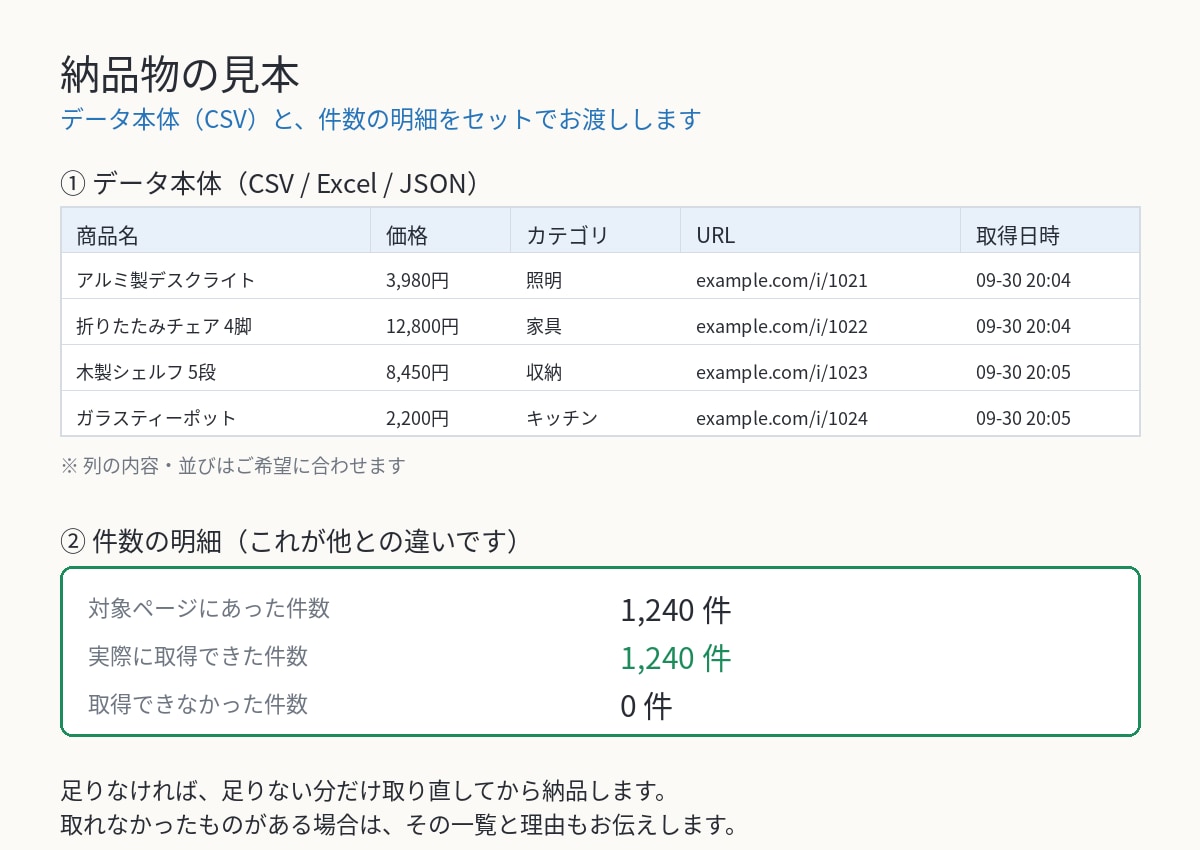The width and height of the screenshot is (1200, 850).
Task: Select the category cell キッチン
Action: [x=562, y=418]
